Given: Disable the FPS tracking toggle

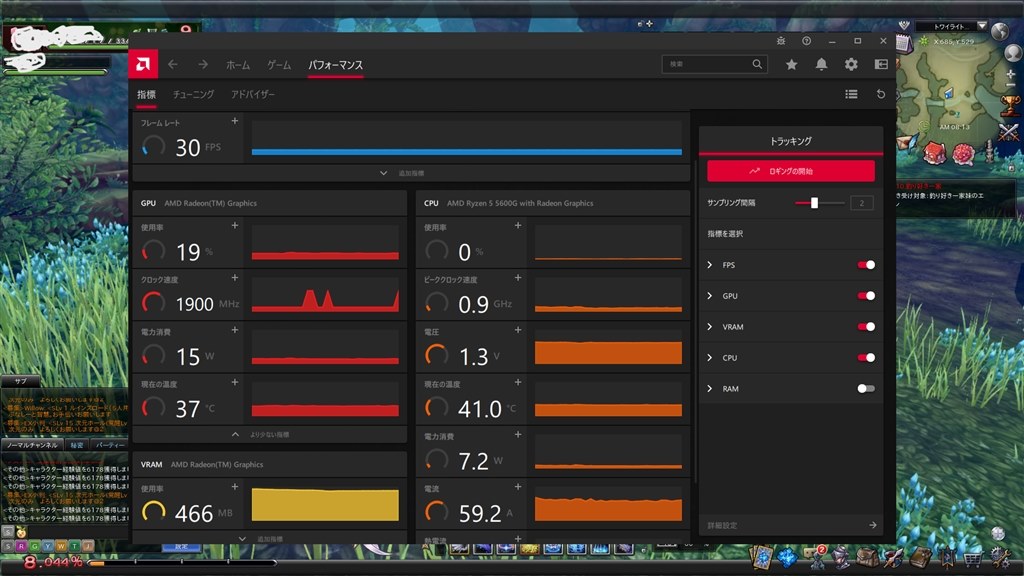Looking at the screenshot, I should tap(865, 265).
